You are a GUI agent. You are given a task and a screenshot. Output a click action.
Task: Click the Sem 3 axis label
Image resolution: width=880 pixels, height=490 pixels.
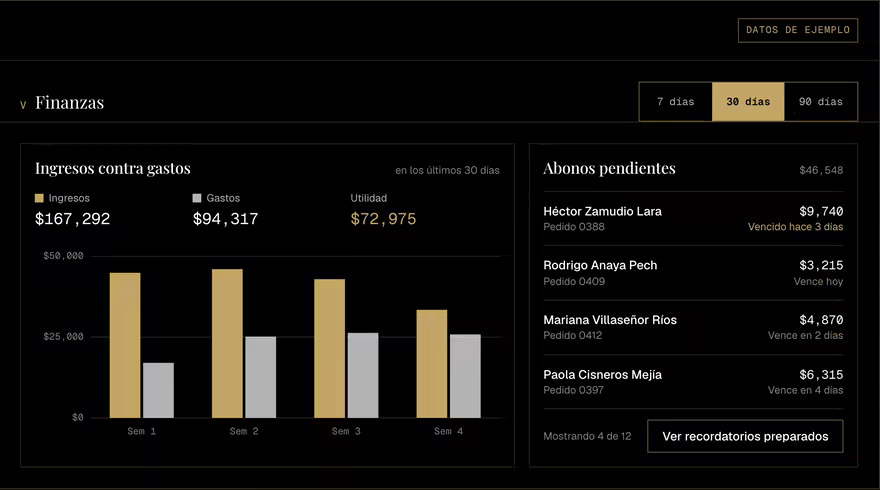click(346, 431)
